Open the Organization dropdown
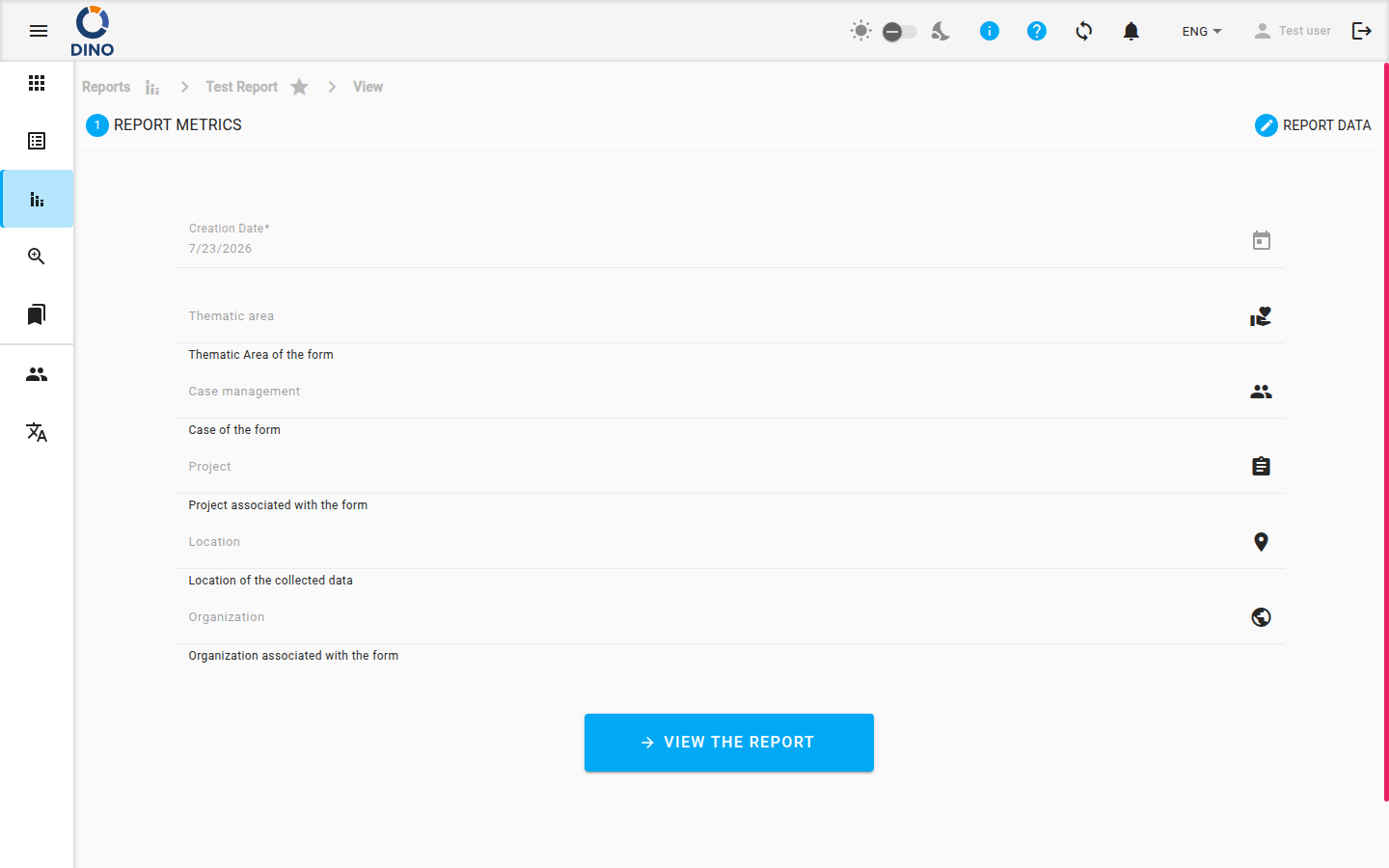 pyautogui.click(x=729, y=617)
